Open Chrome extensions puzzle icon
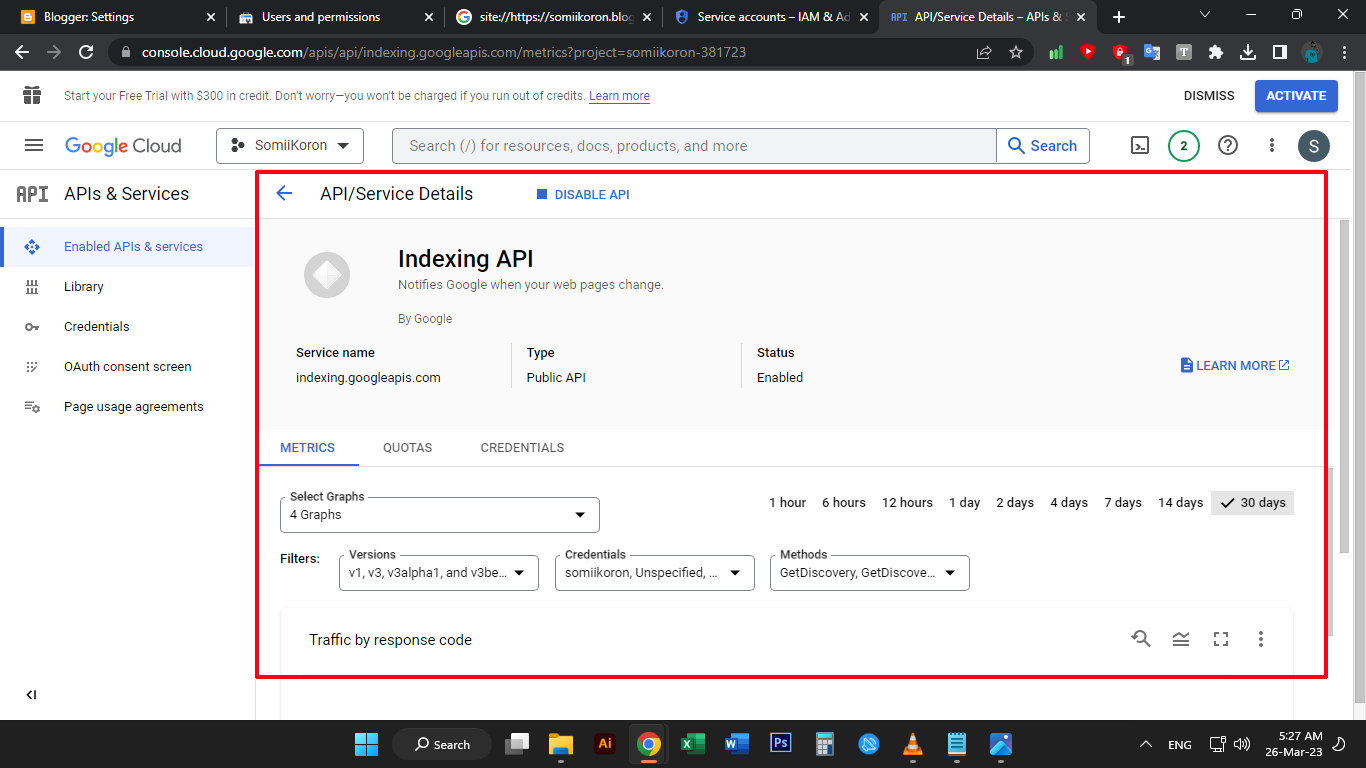This screenshot has height=768, width=1366. coord(1216,52)
